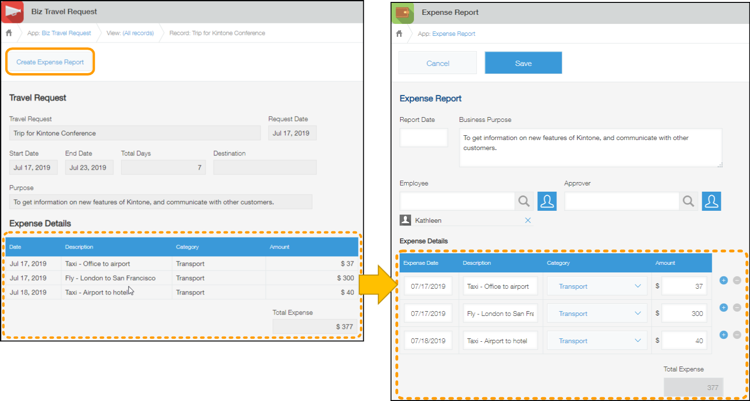Open the user picker icon for Employee
The height and width of the screenshot is (401, 750).
[547, 201]
